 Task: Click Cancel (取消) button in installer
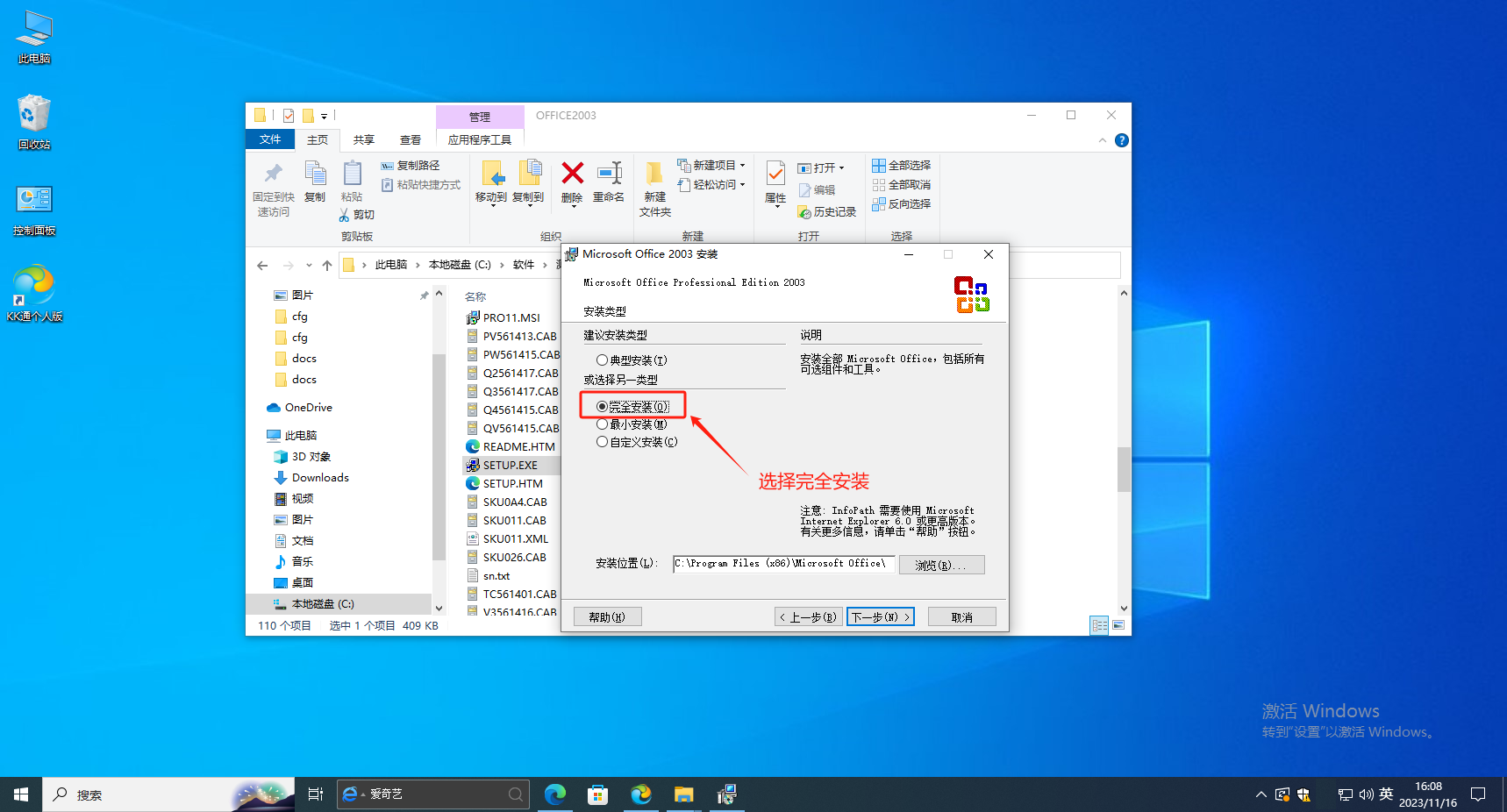click(962, 617)
